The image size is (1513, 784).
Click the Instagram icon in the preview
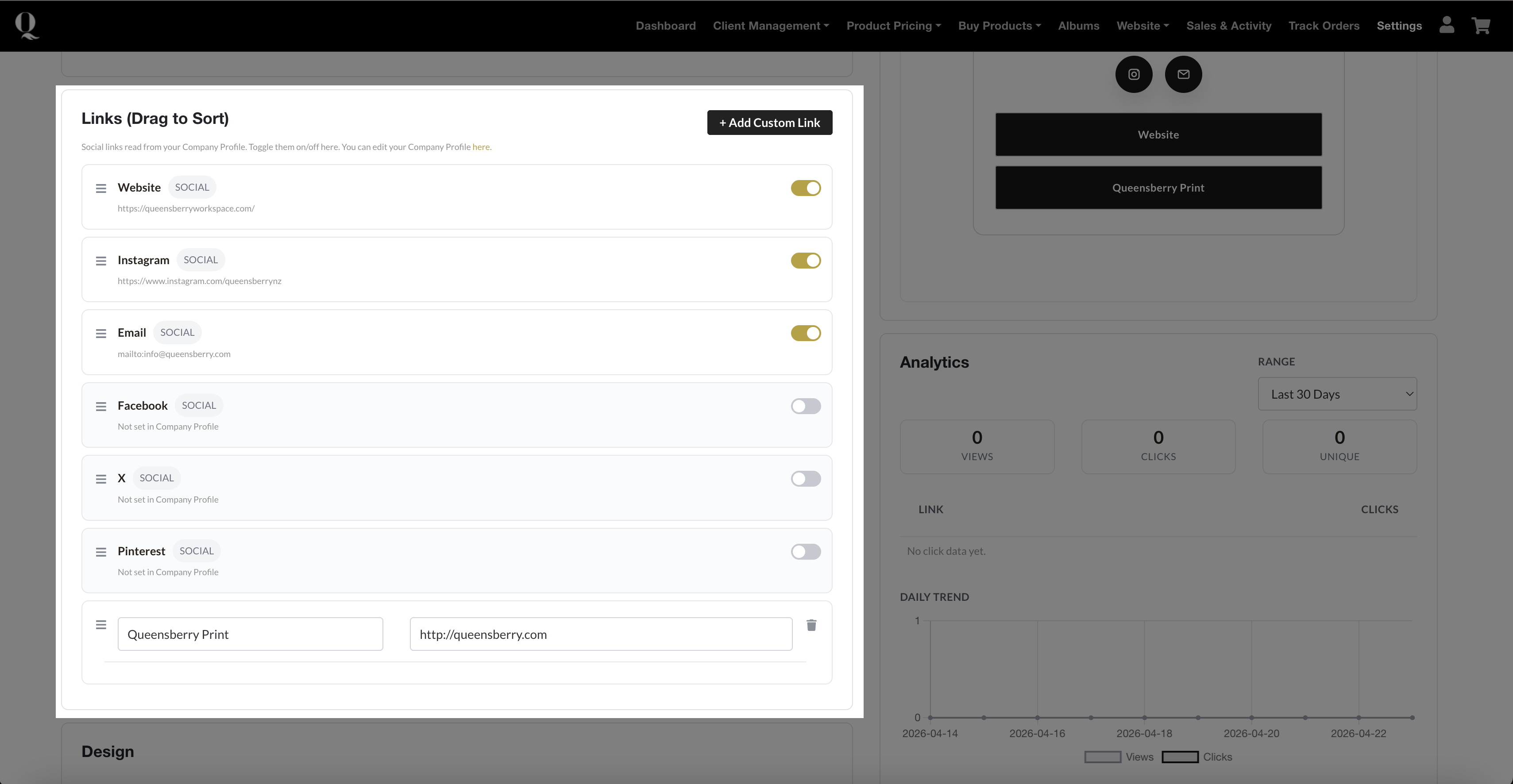point(1134,75)
